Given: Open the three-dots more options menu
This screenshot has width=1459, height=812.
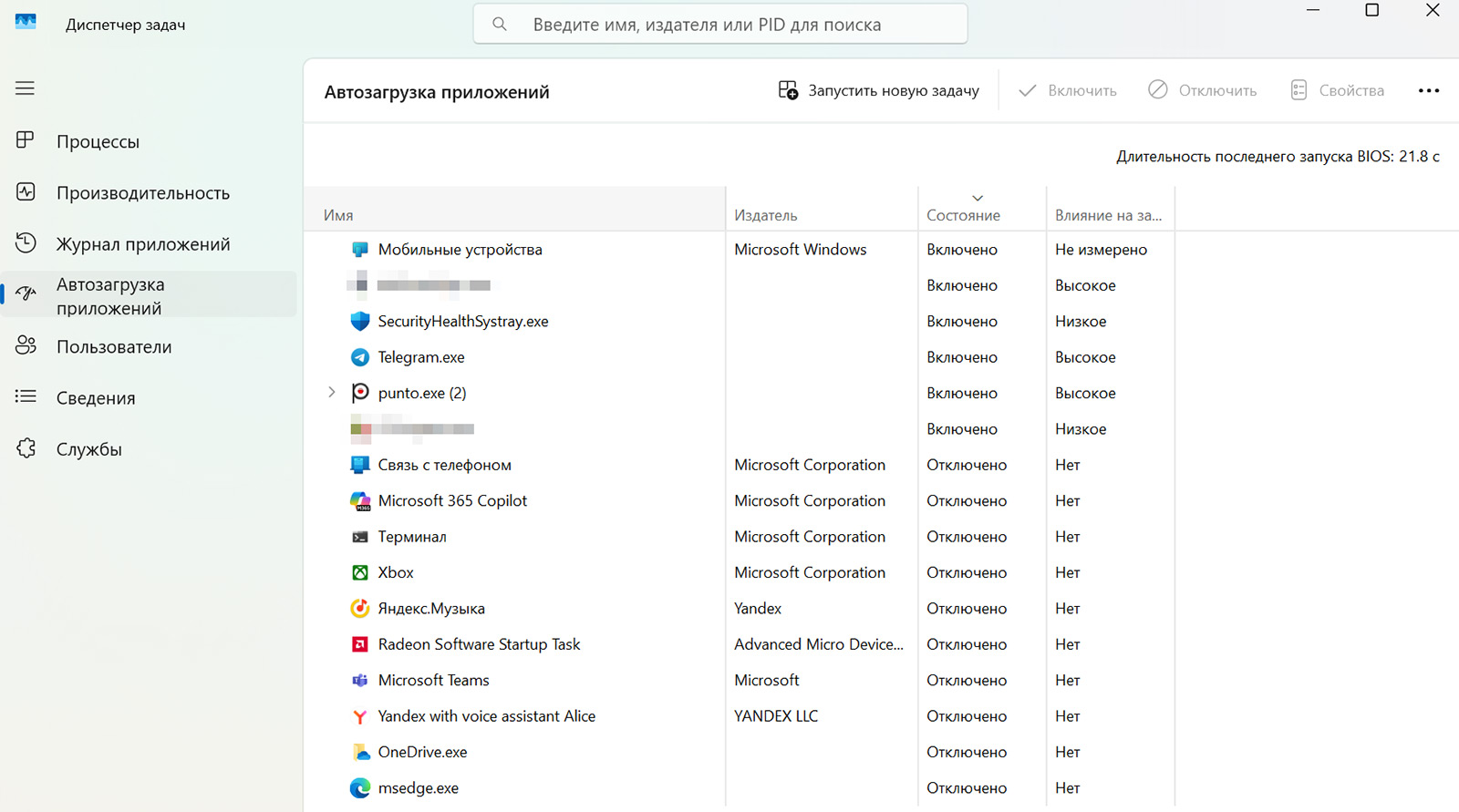Looking at the screenshot, I should (x=1429, y=90).
